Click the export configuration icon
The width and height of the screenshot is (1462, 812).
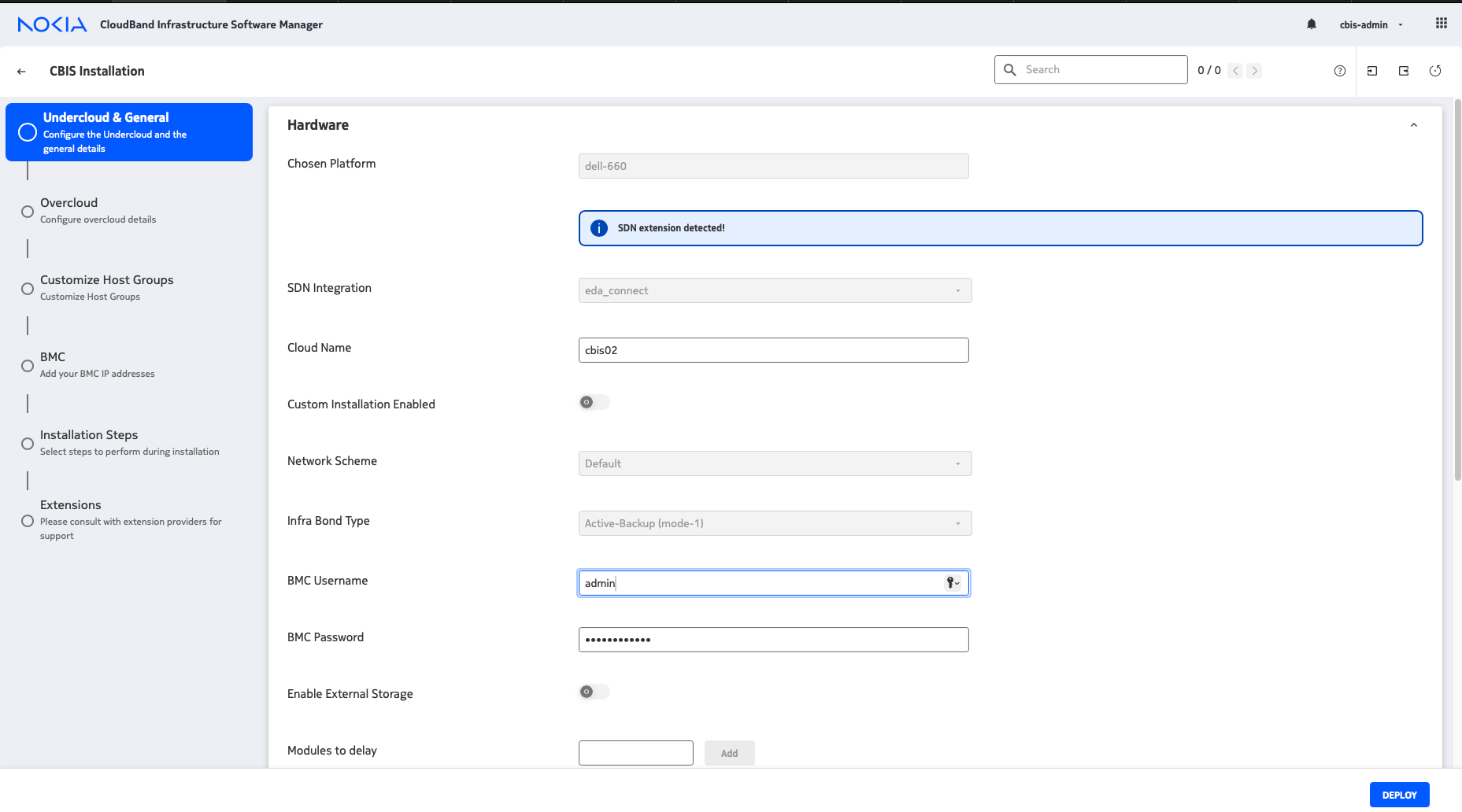1404,71
